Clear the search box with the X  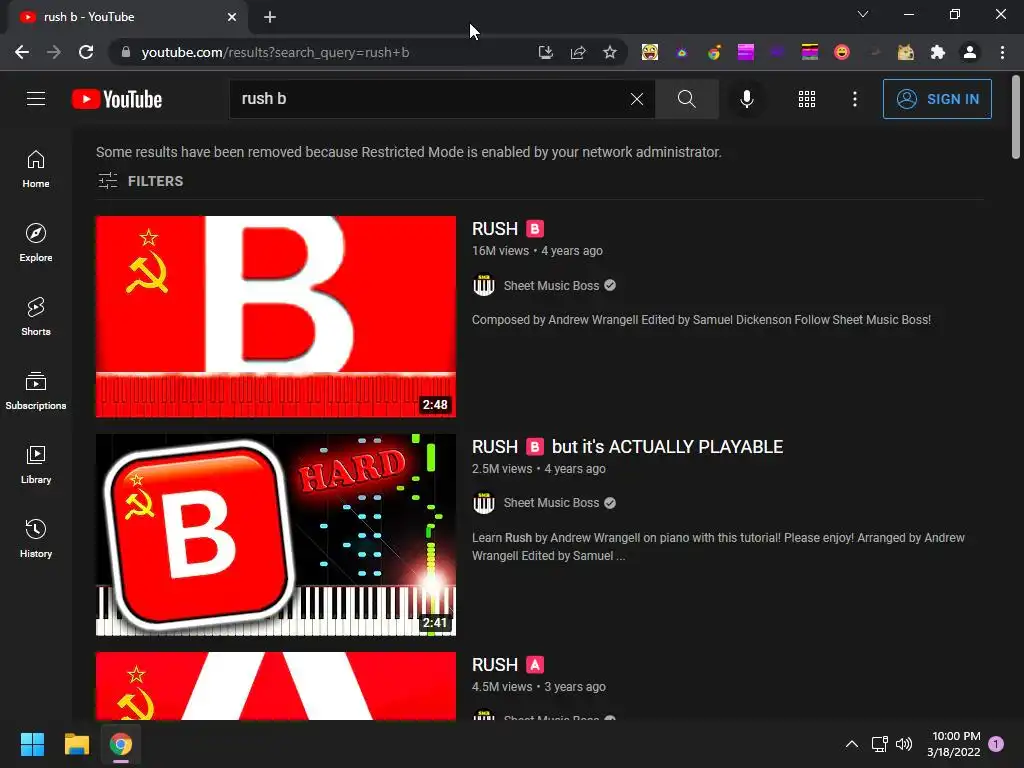637,99
